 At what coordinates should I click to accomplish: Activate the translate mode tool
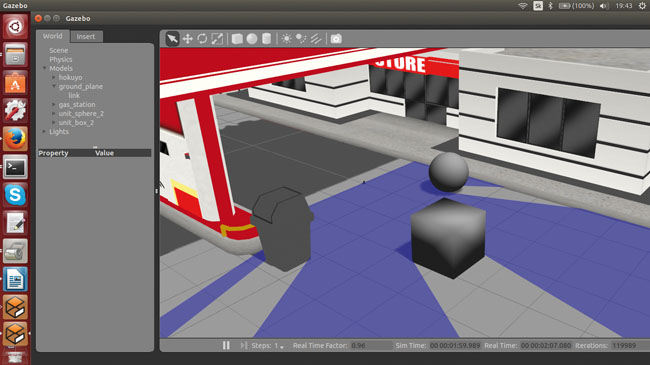(188, 39)
